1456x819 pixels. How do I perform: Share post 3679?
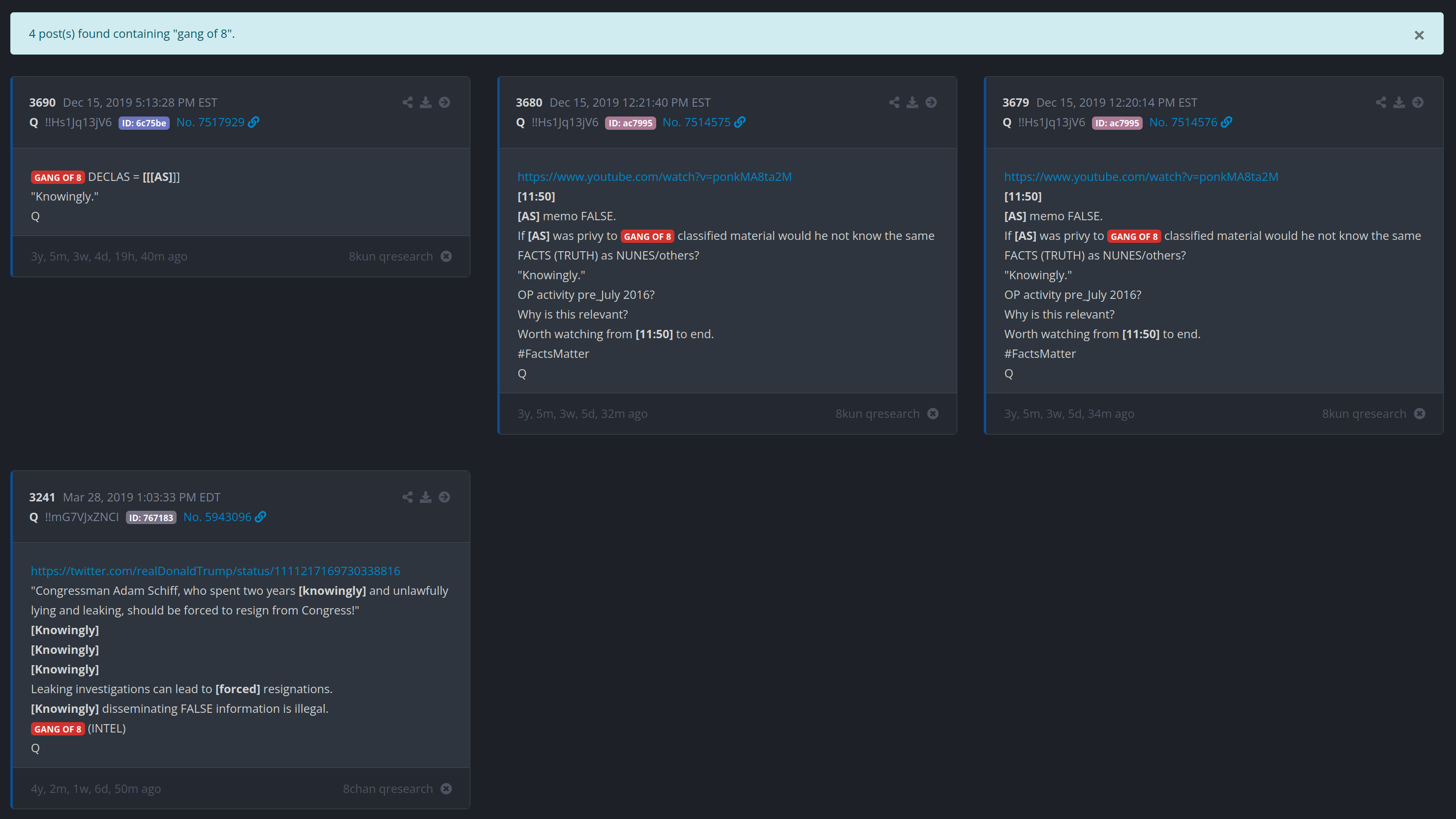tap(1381, 102)
